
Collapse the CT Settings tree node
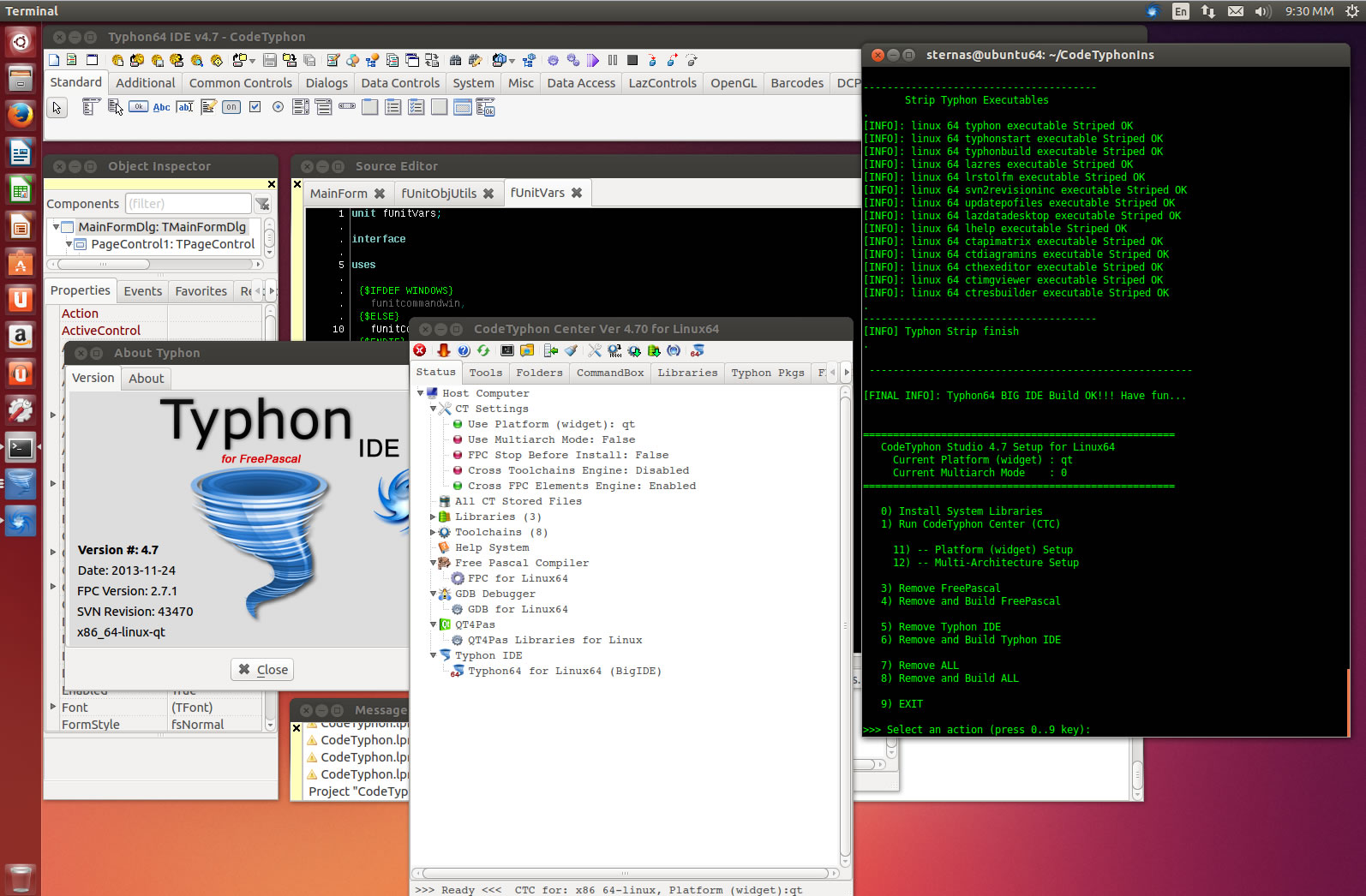(434, 409)
